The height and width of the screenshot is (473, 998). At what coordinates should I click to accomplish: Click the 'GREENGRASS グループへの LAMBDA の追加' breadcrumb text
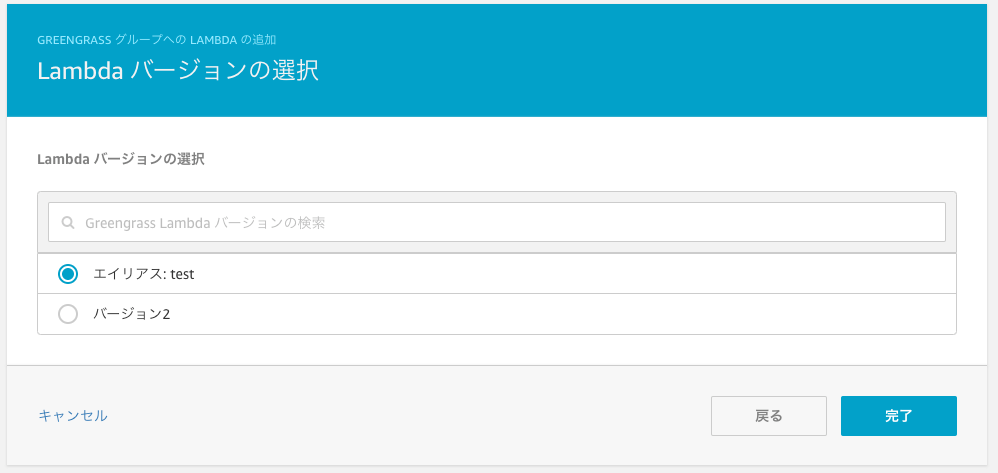[x=157, y=39]
